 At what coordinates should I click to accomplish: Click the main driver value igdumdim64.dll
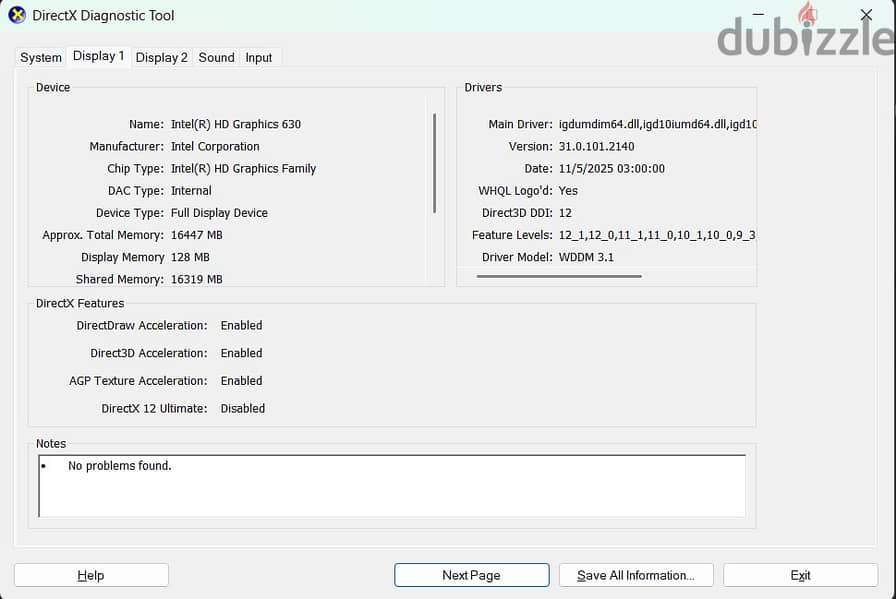click(x=657, y=124)
